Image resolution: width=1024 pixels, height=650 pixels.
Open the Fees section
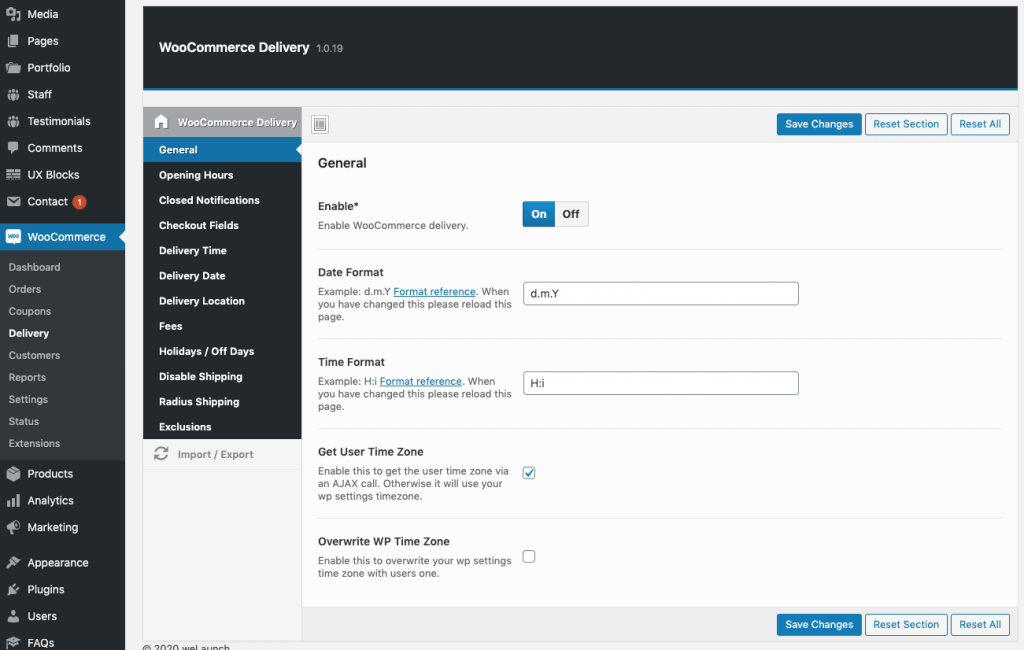coord(222,326)
